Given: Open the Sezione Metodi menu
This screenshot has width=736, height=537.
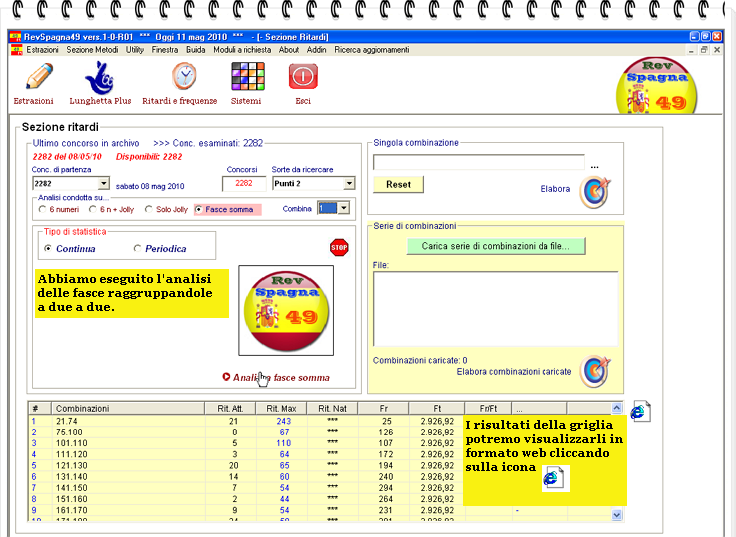Looking at the screenshot, I should point(92,50).
